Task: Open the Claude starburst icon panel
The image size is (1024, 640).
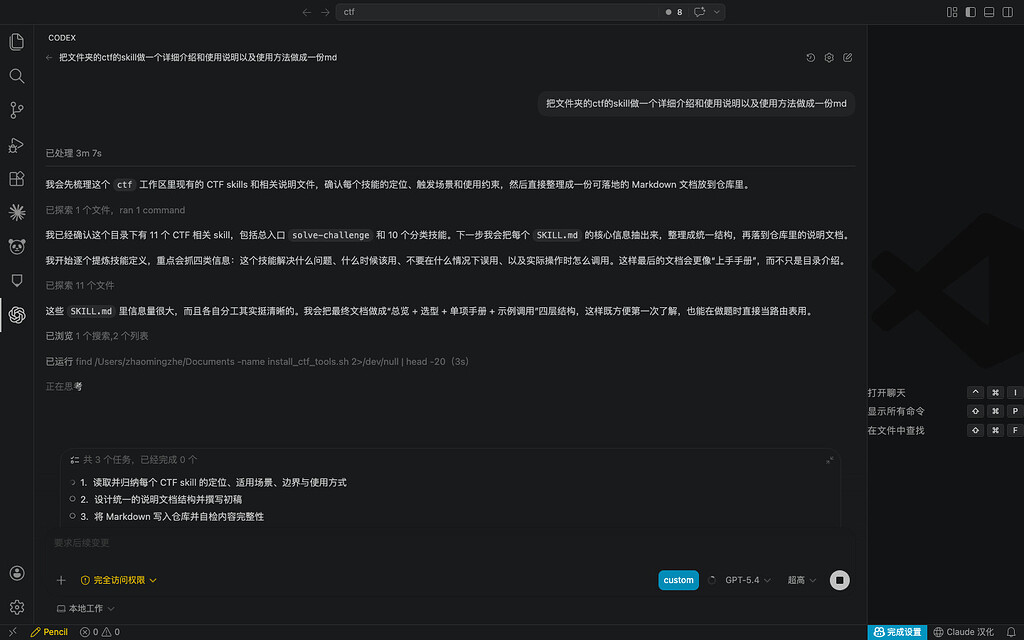Action: [17, 212]
